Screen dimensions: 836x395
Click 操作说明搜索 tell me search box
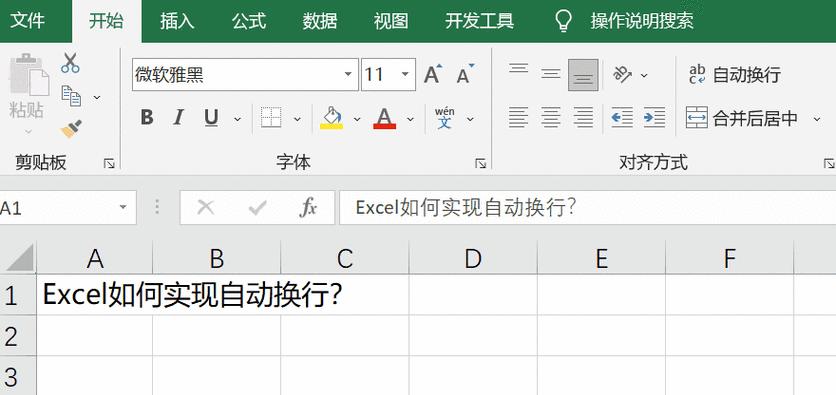tap(642, 21)
